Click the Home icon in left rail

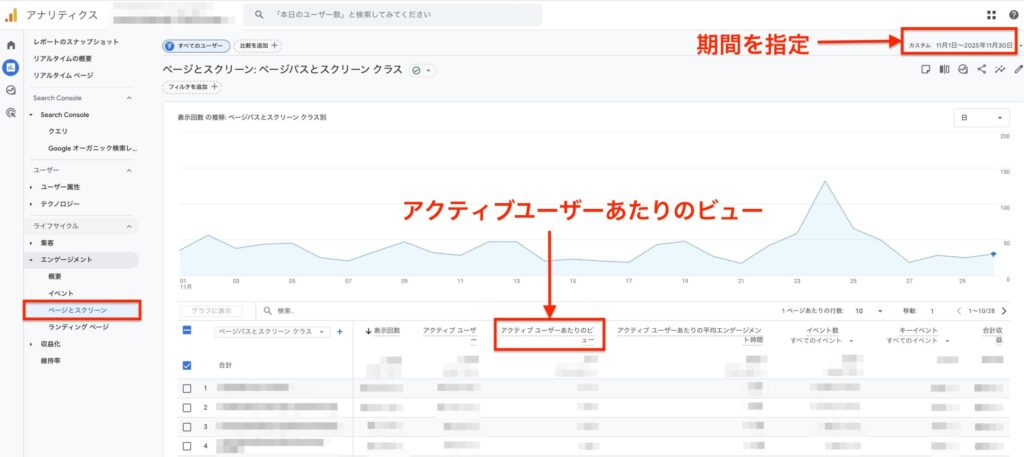click(x=11, y=45)
